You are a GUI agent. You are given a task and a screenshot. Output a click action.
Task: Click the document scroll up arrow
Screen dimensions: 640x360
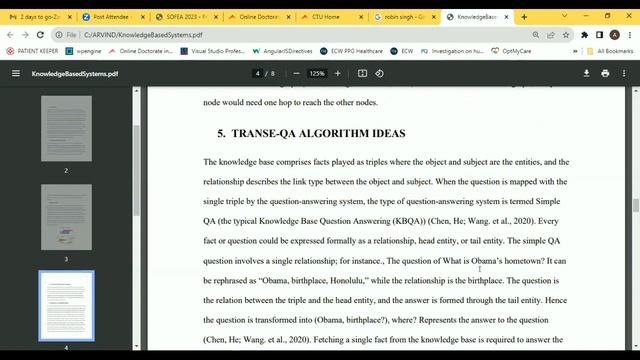[x=636, y=91]
